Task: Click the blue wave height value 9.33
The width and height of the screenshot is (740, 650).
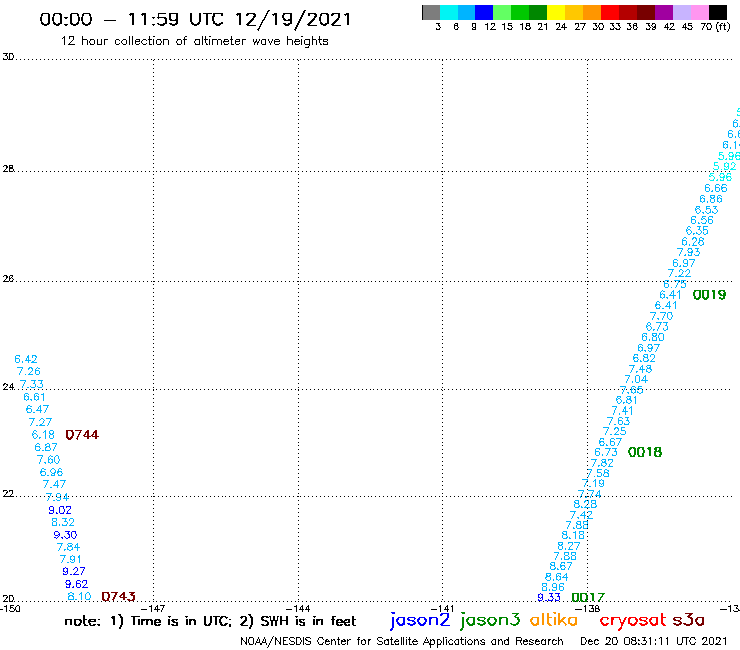Action: (x=549, y=598)
